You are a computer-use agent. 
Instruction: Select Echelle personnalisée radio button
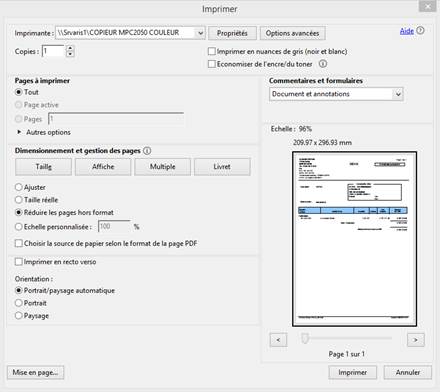tap(19, 227)
